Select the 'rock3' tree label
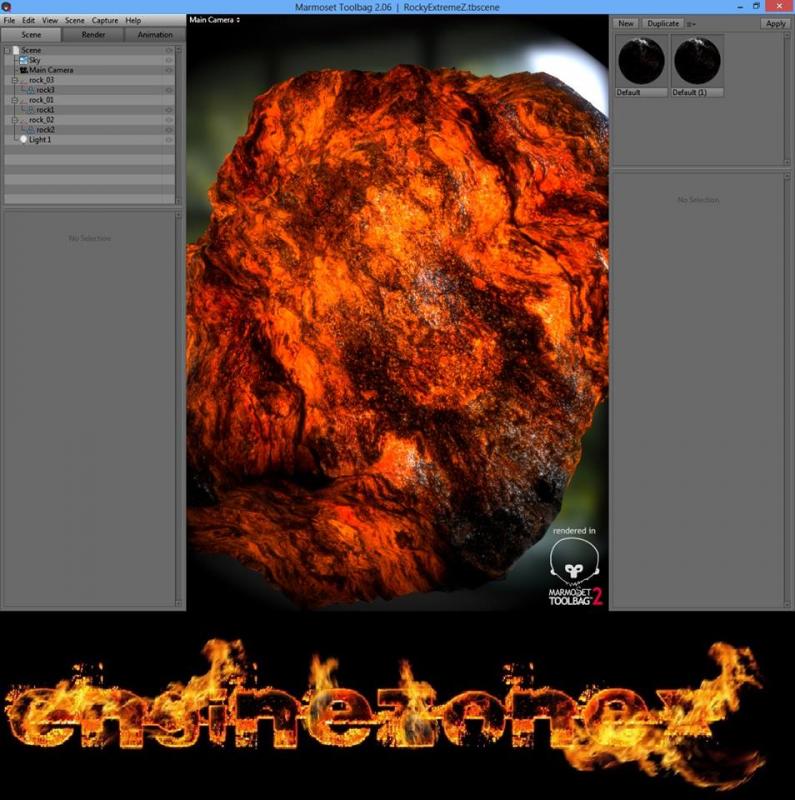The width and height of the screenshot is (795, 800). (x=45, y=90)
